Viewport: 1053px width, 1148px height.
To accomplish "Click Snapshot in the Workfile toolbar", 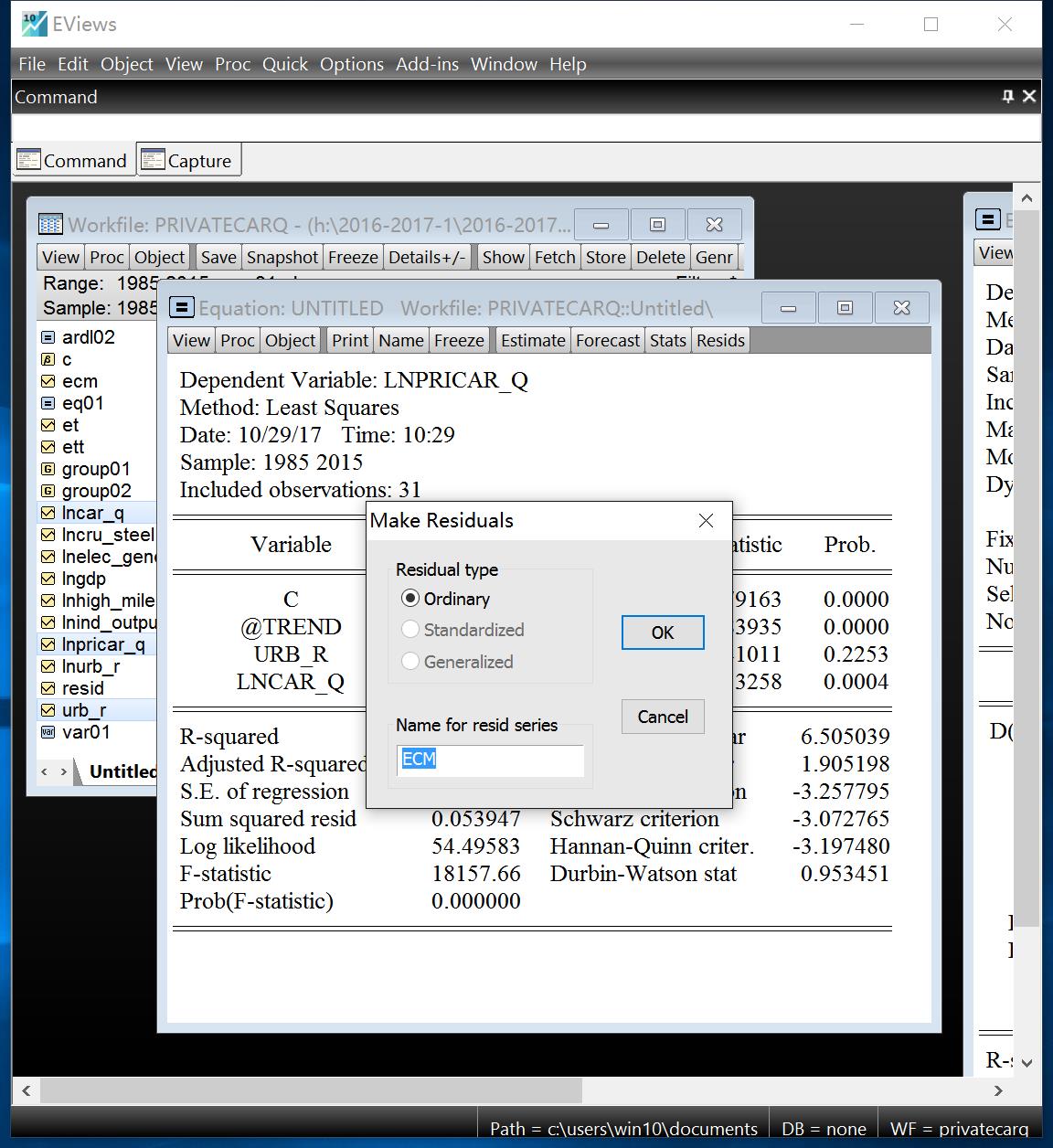I will 282,257.
